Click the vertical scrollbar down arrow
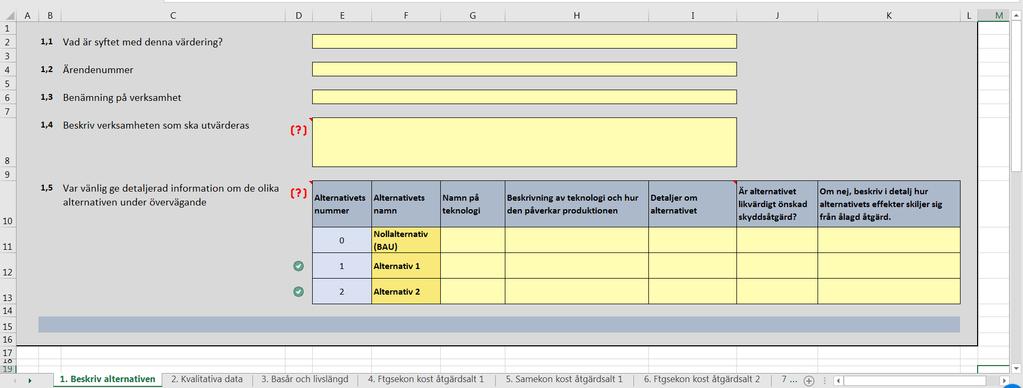 tap(1017, 369)
